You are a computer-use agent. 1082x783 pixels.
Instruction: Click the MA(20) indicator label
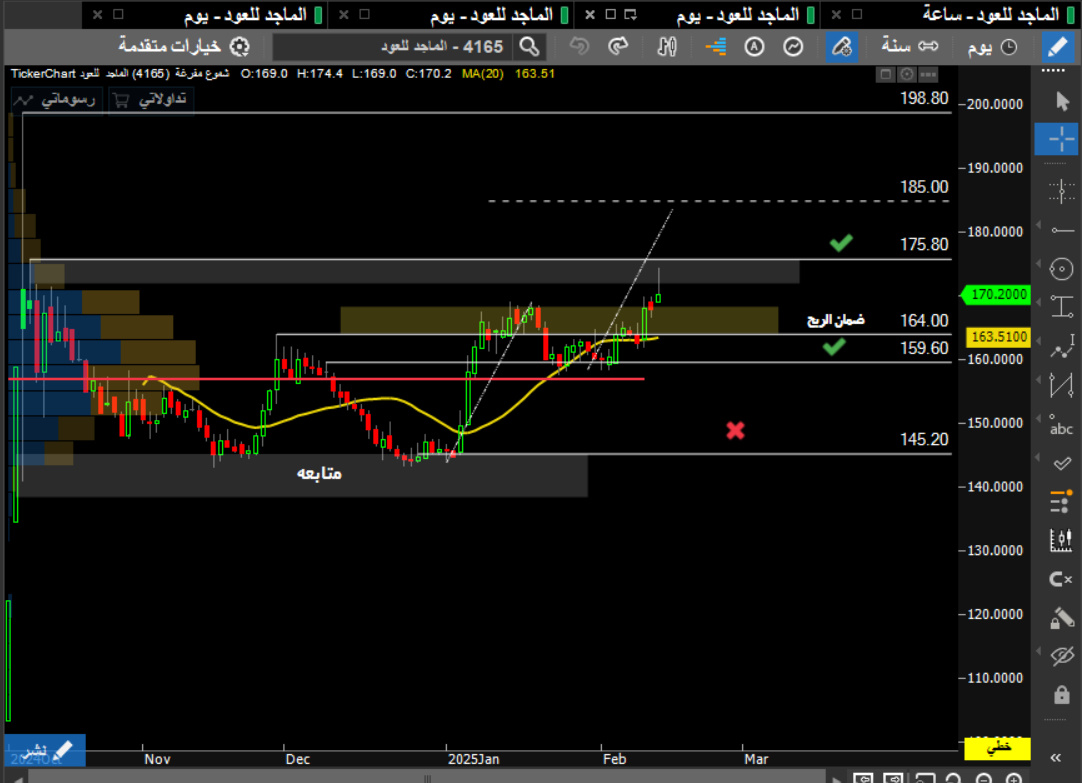[x=482, y=74]
